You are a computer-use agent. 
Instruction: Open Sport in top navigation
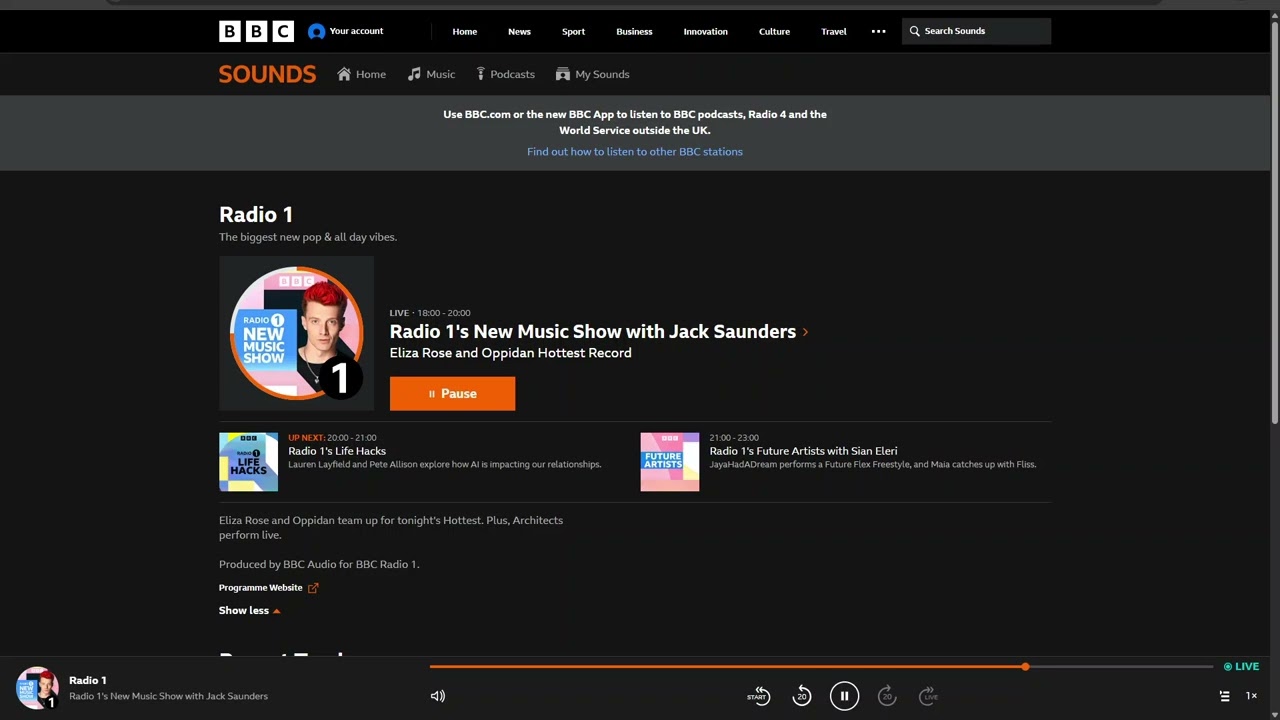point(573,31)
